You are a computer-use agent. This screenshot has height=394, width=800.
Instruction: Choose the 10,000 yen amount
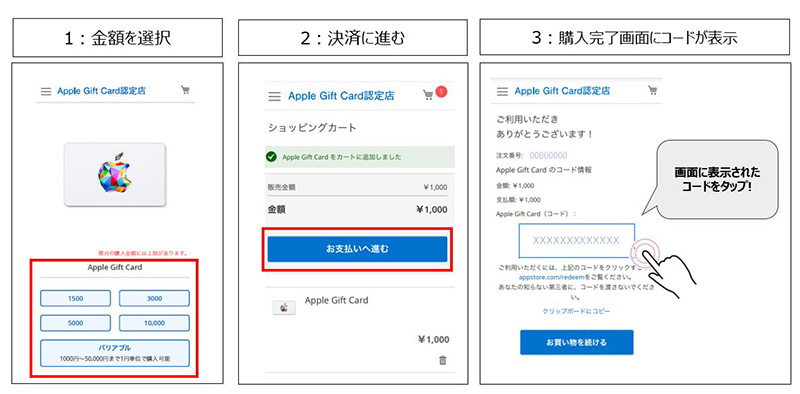click(154, 323)
